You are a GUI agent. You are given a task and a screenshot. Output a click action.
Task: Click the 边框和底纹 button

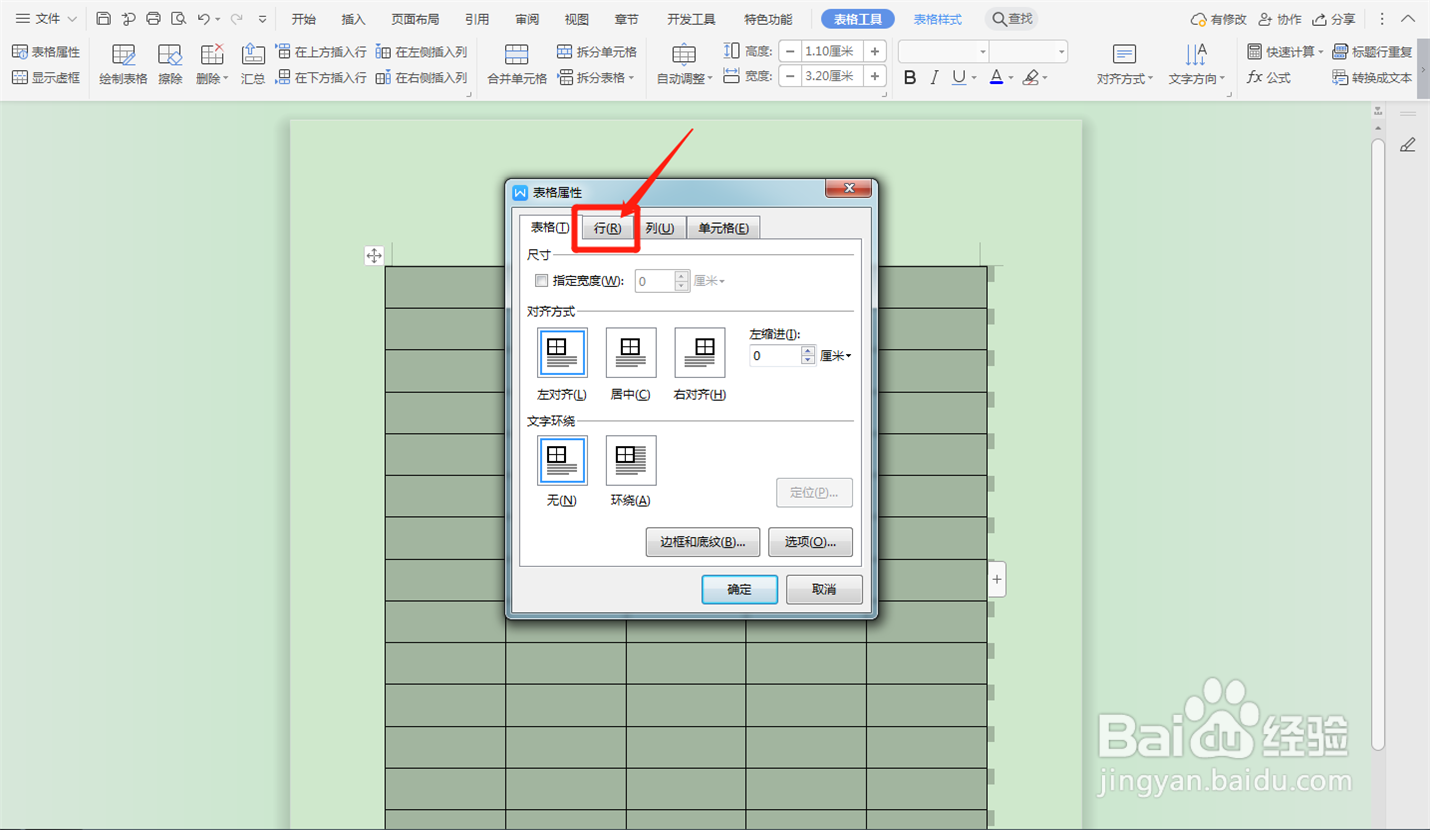click(703, 542)
